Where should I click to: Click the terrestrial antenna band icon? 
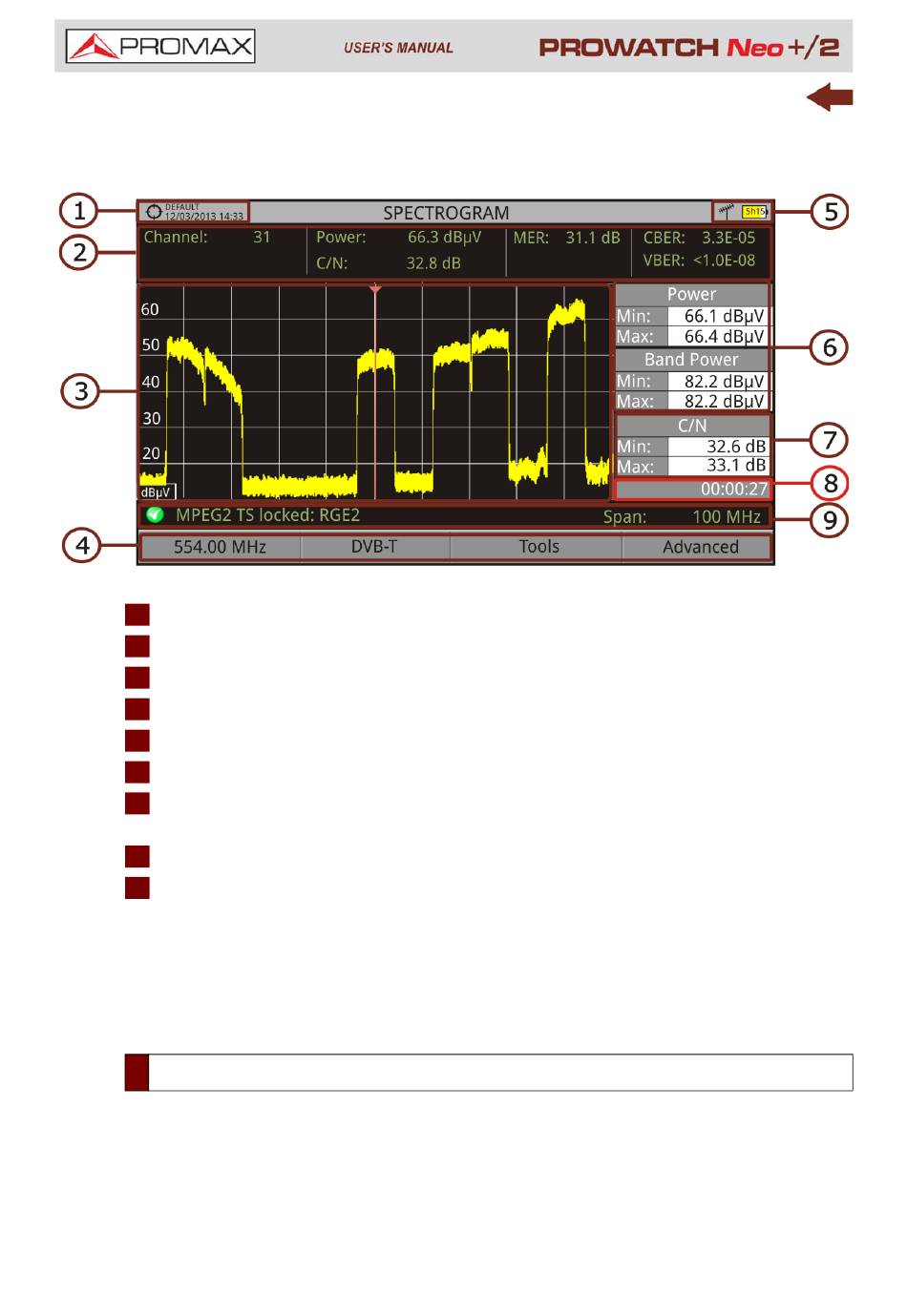tap(728, 211)
